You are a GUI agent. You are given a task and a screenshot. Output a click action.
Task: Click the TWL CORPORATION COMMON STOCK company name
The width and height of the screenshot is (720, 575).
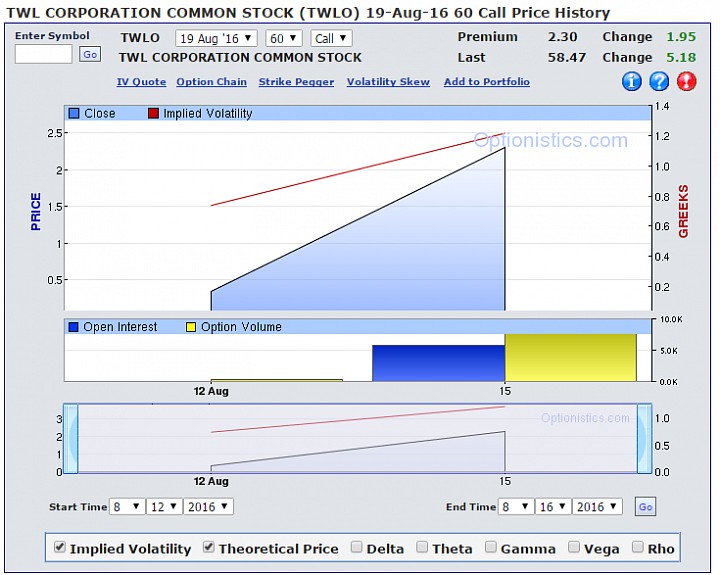point(240,57)
